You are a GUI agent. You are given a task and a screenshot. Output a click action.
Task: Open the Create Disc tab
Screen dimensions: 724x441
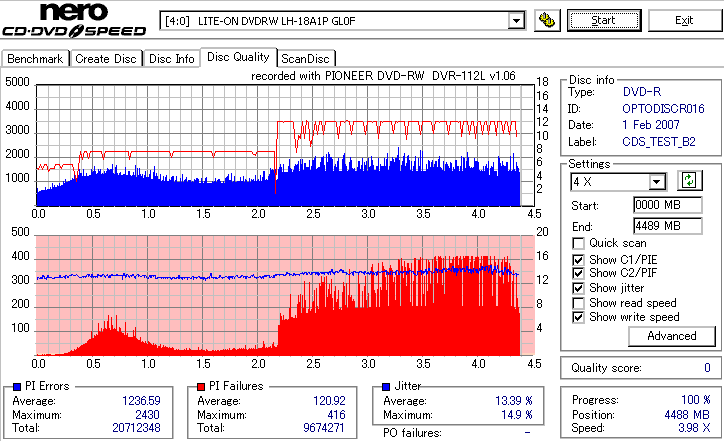coord(106,59)
